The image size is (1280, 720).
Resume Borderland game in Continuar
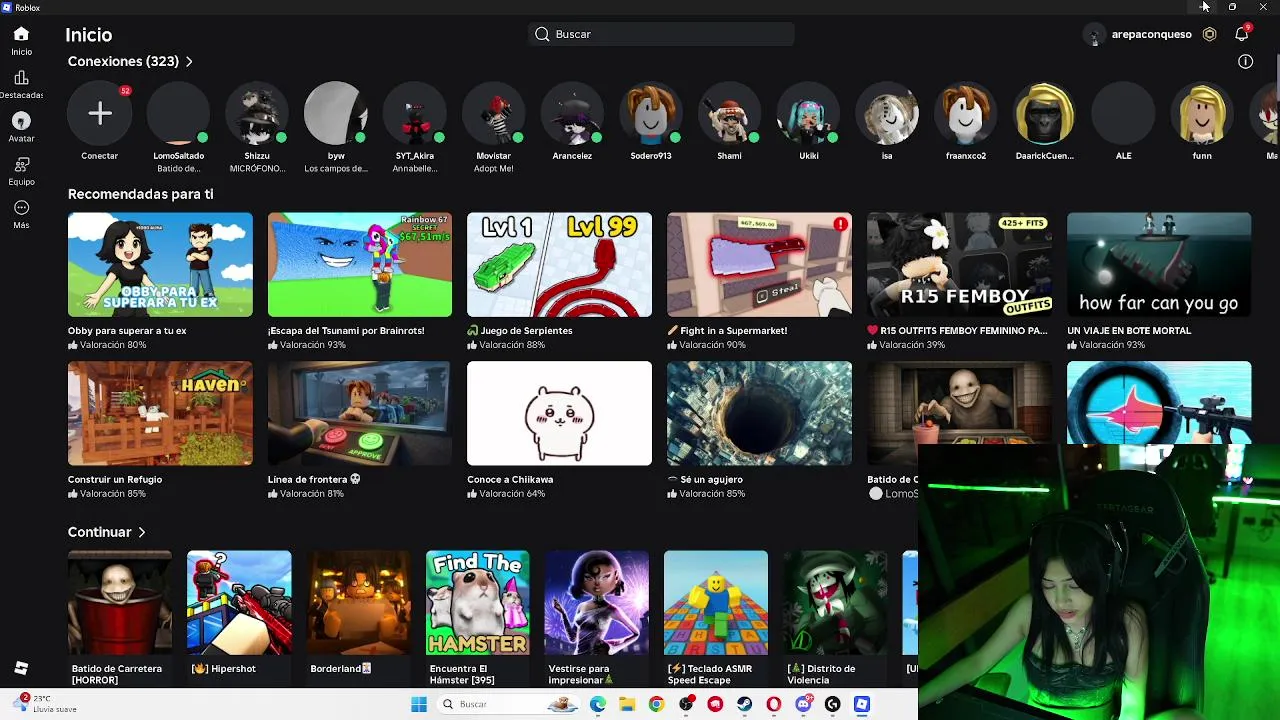tap(358, 603)
